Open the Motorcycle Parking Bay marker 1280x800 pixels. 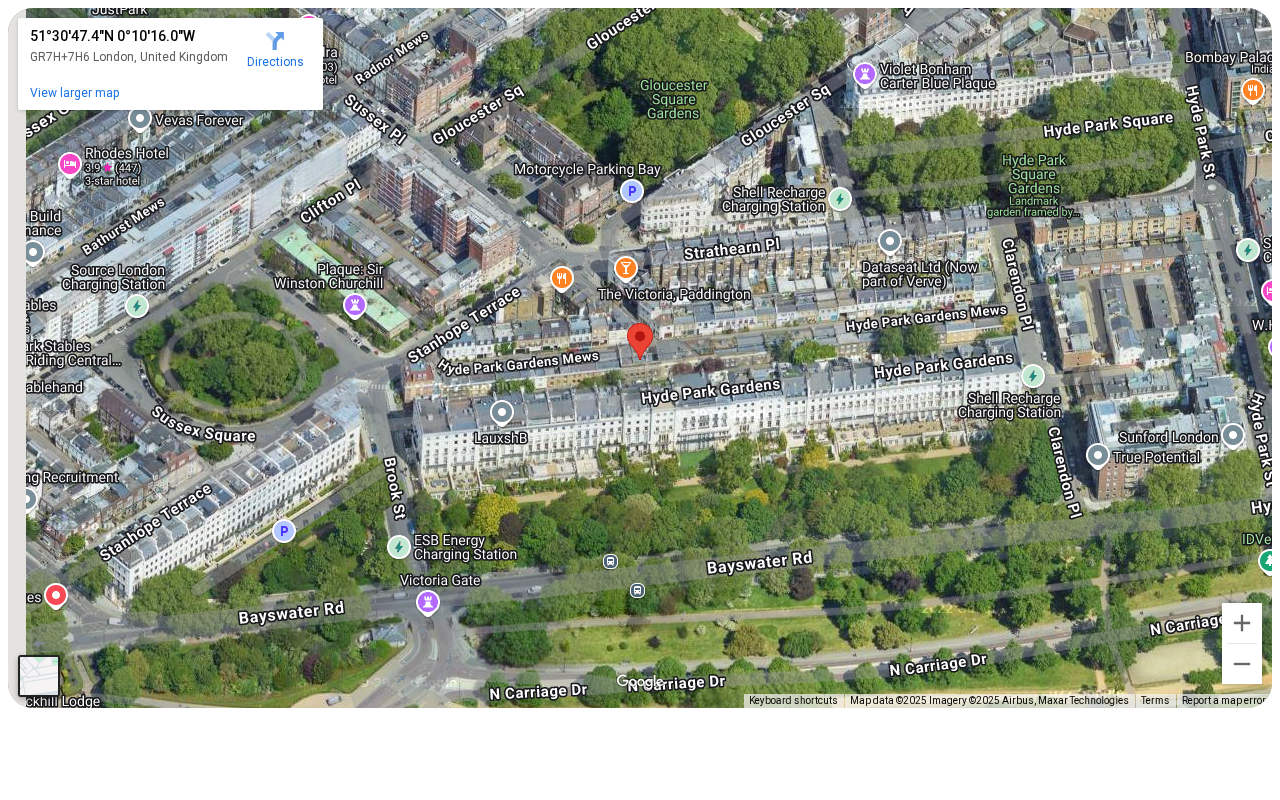click(x=631, y=191)
